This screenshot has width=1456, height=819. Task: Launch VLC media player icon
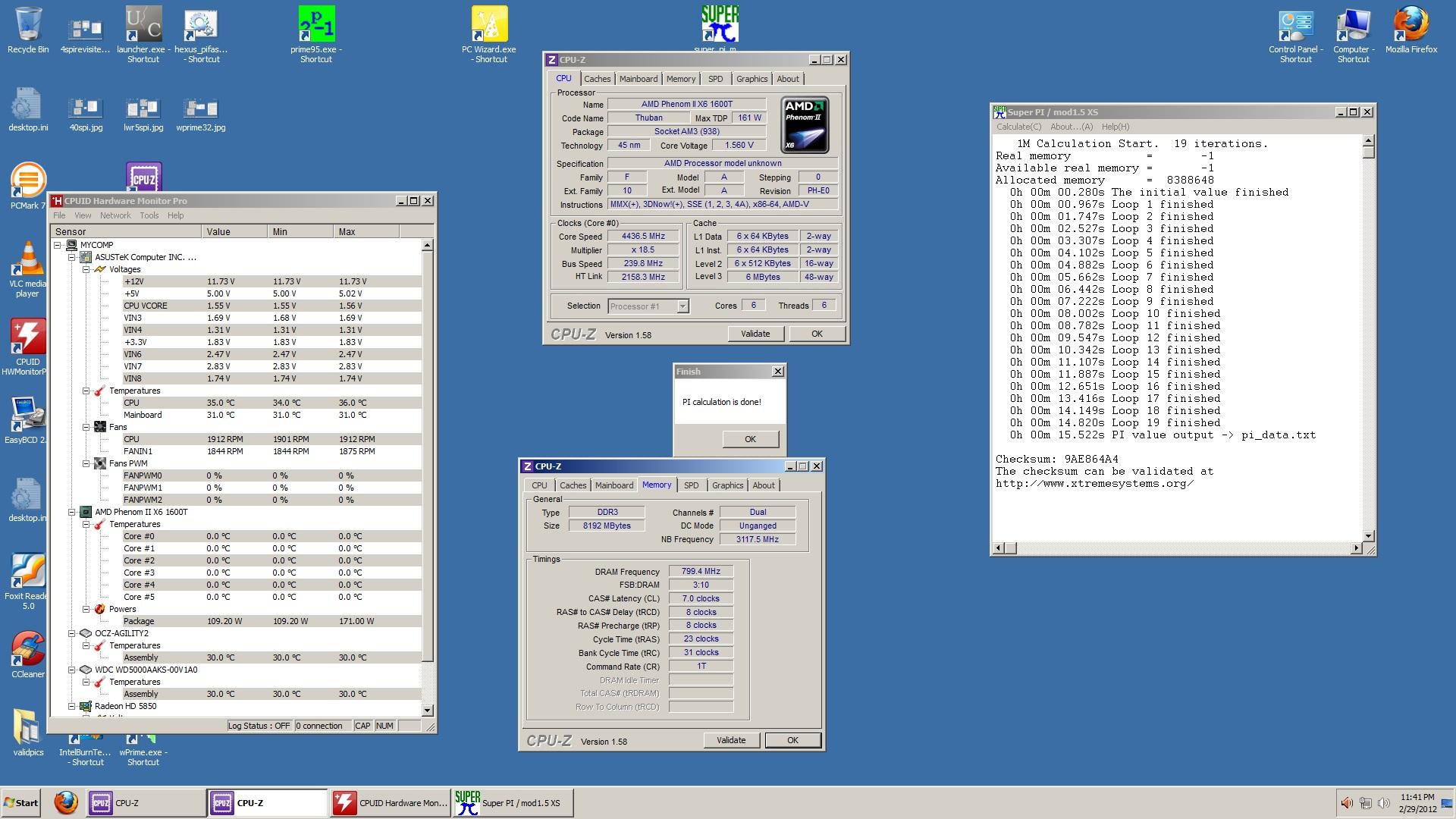27,269
